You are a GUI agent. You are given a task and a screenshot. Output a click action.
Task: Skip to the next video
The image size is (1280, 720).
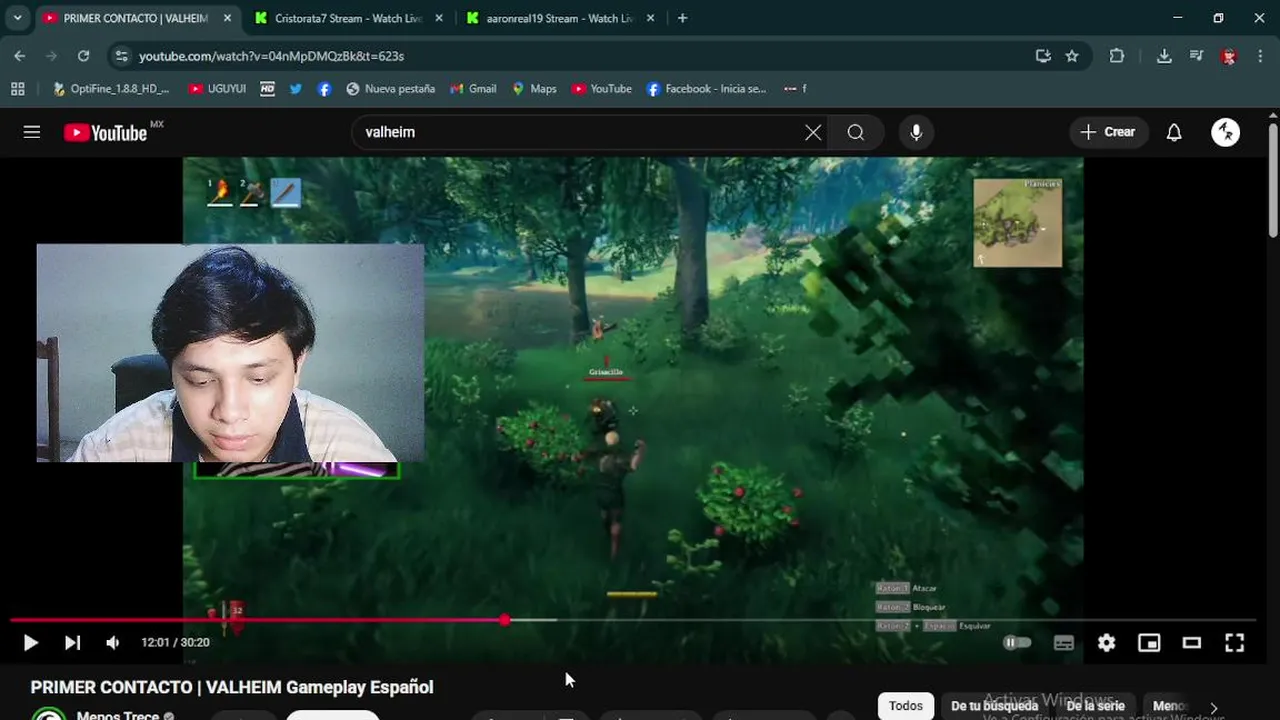pyautogui.click(x=72, y=643)
